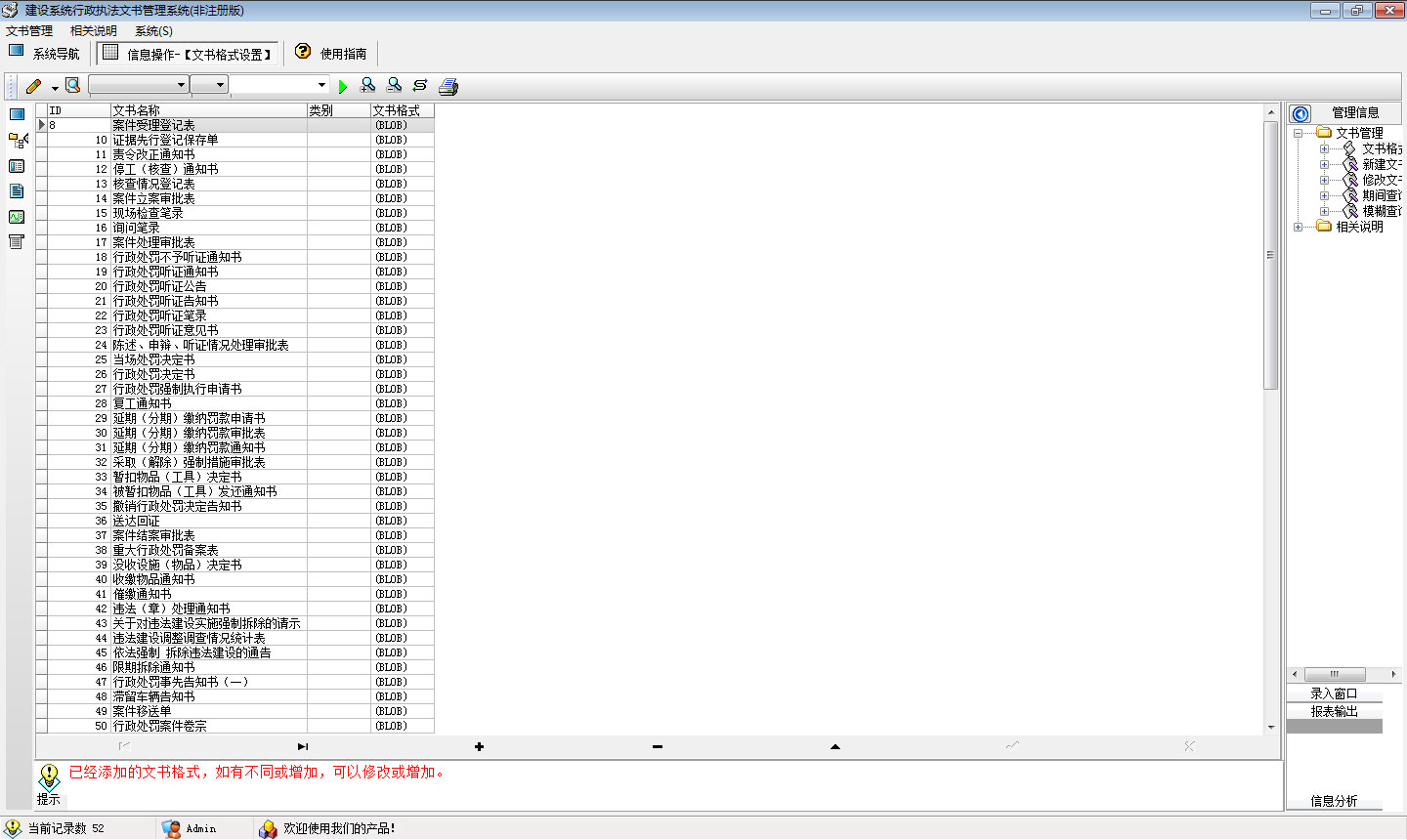Open the dropdown arrow beside the pencil icon
The width and height of the screenshot is (1407, 840).
55,87
